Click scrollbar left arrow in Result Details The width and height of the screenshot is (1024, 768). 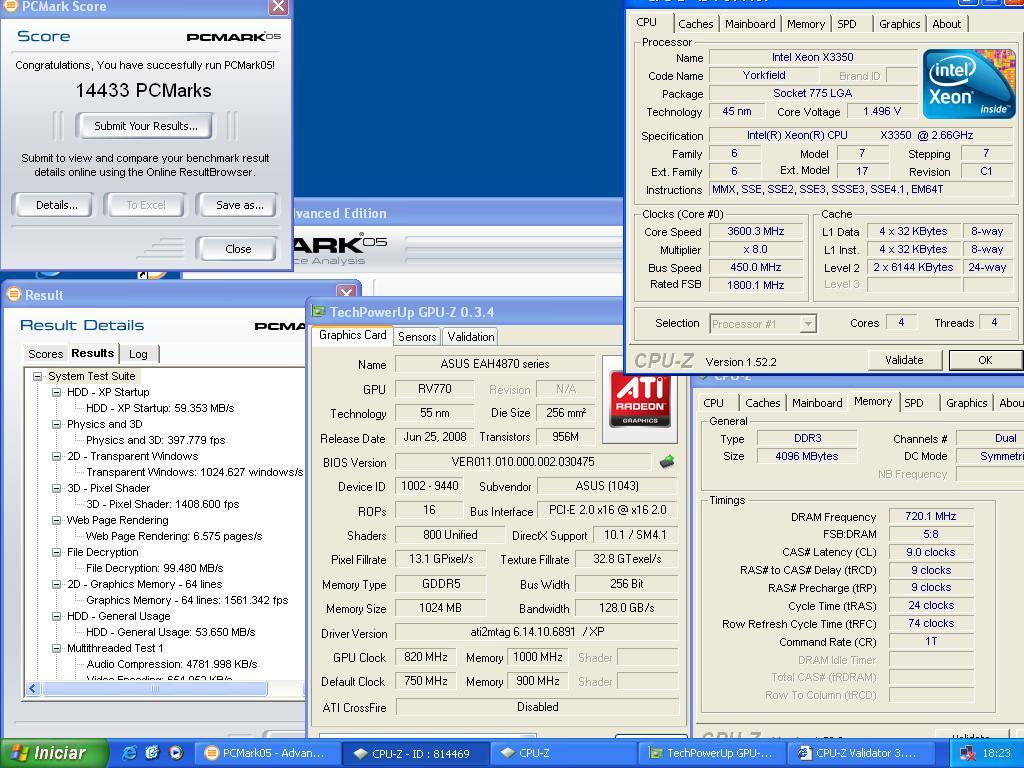(x=33, y=688)
